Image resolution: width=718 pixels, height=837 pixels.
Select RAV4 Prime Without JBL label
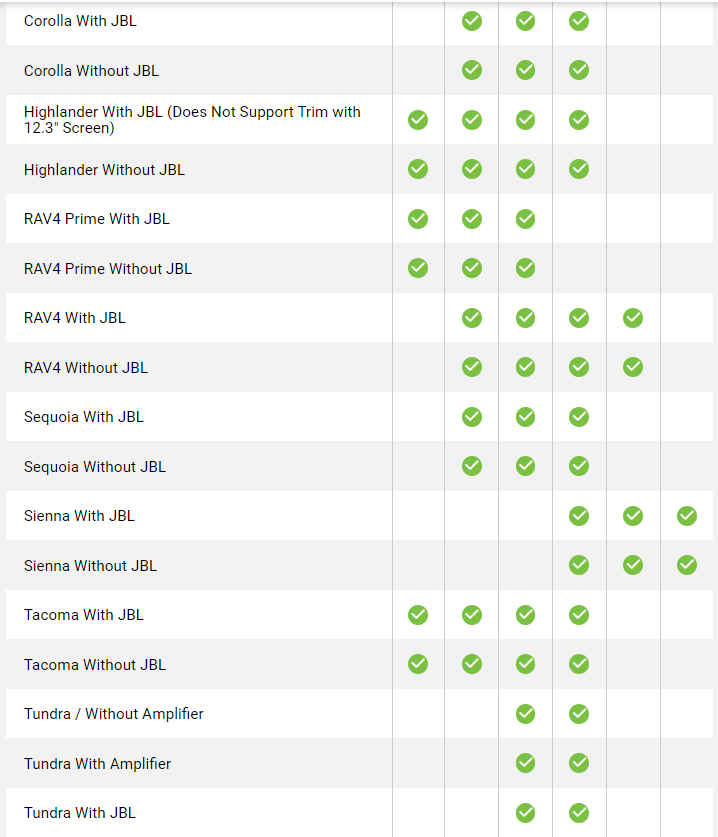click(x=108, y=269)
